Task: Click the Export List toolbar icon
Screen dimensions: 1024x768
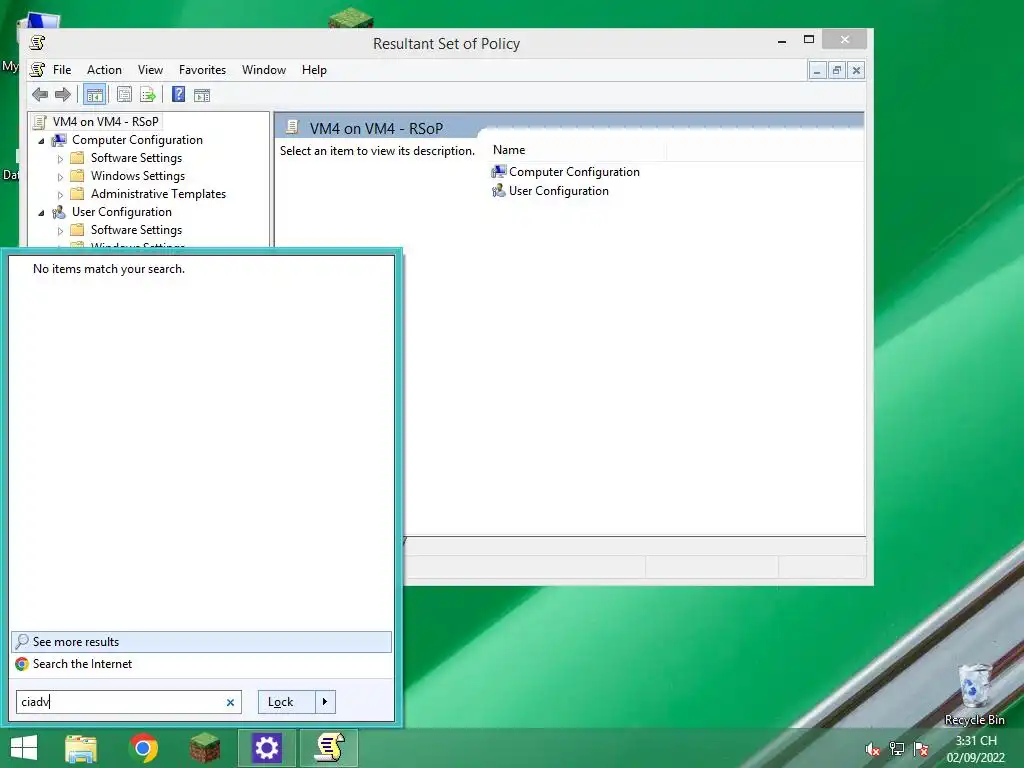Action: tap(148, 95)
